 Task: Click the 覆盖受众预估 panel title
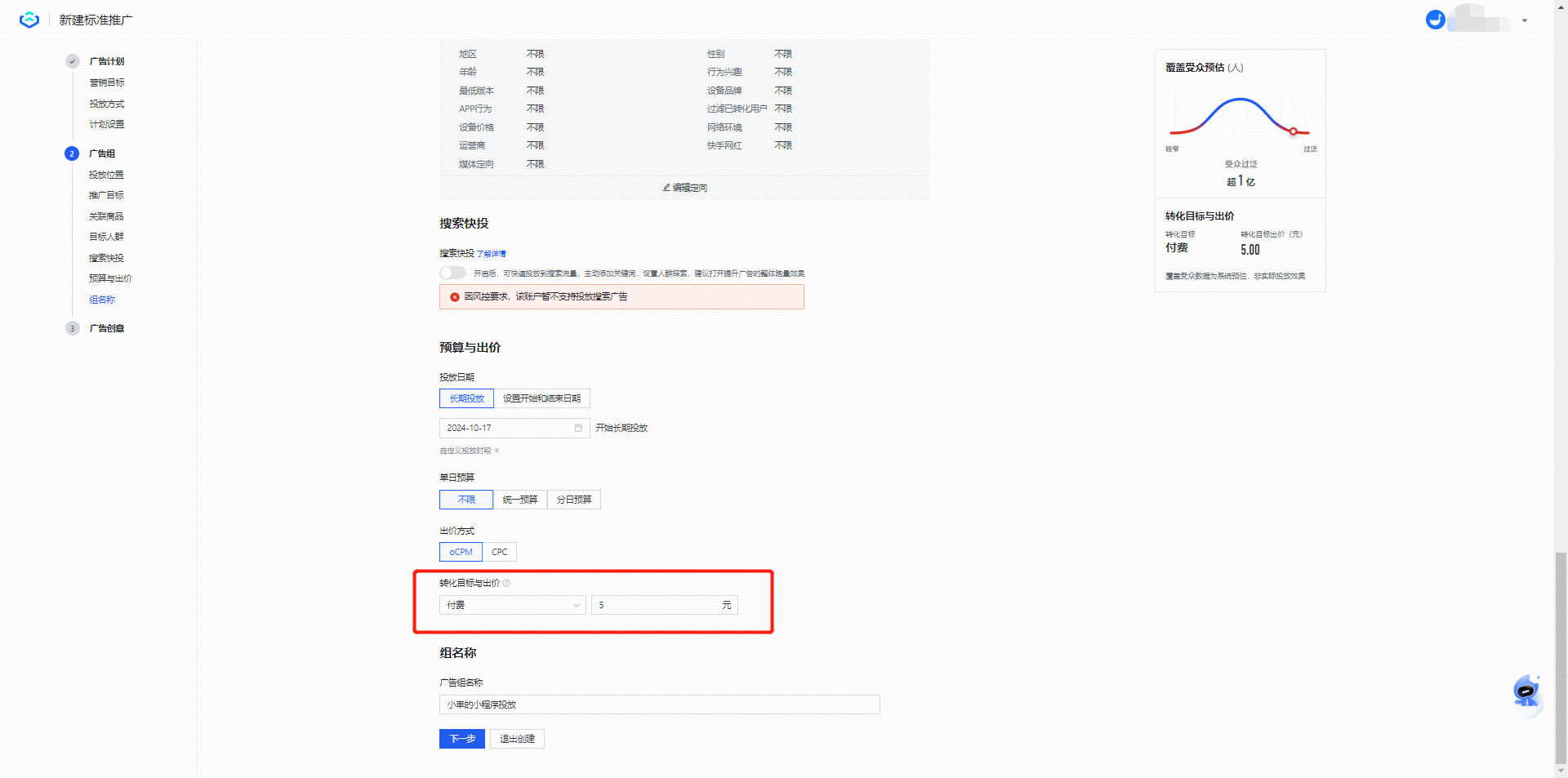point(1204,68)
